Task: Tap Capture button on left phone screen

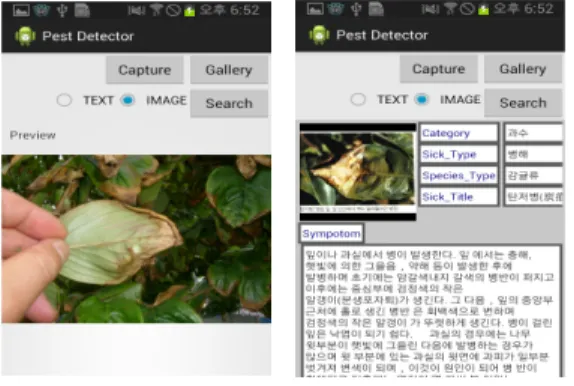Action: pos(145,70)
